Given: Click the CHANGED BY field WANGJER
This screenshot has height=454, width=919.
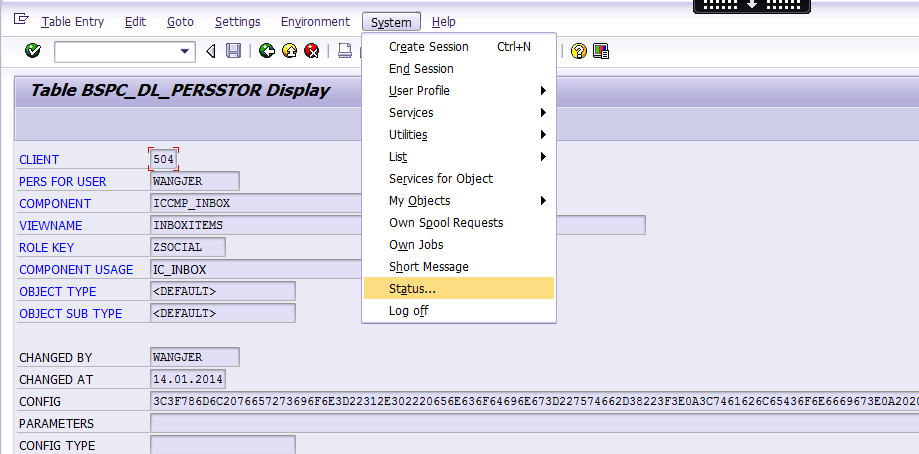Looking at the screenshot, I should (x=195, y=357).
